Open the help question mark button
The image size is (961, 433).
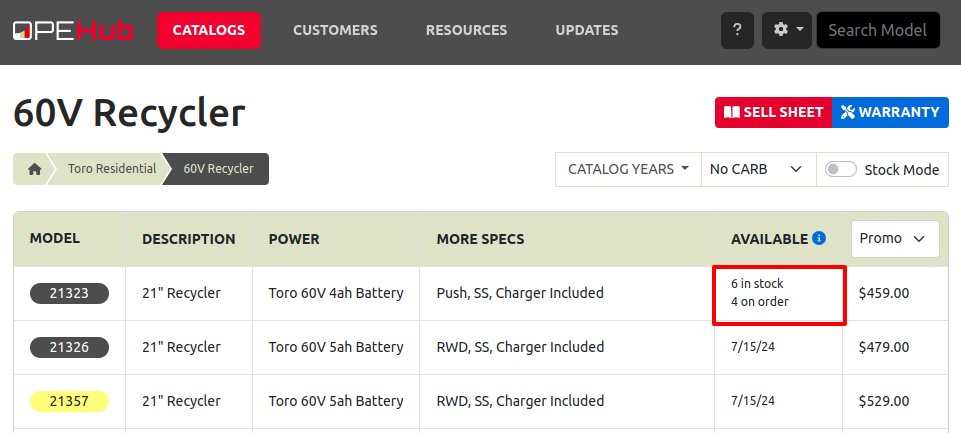pyautogui.click(x=737, y=30)
